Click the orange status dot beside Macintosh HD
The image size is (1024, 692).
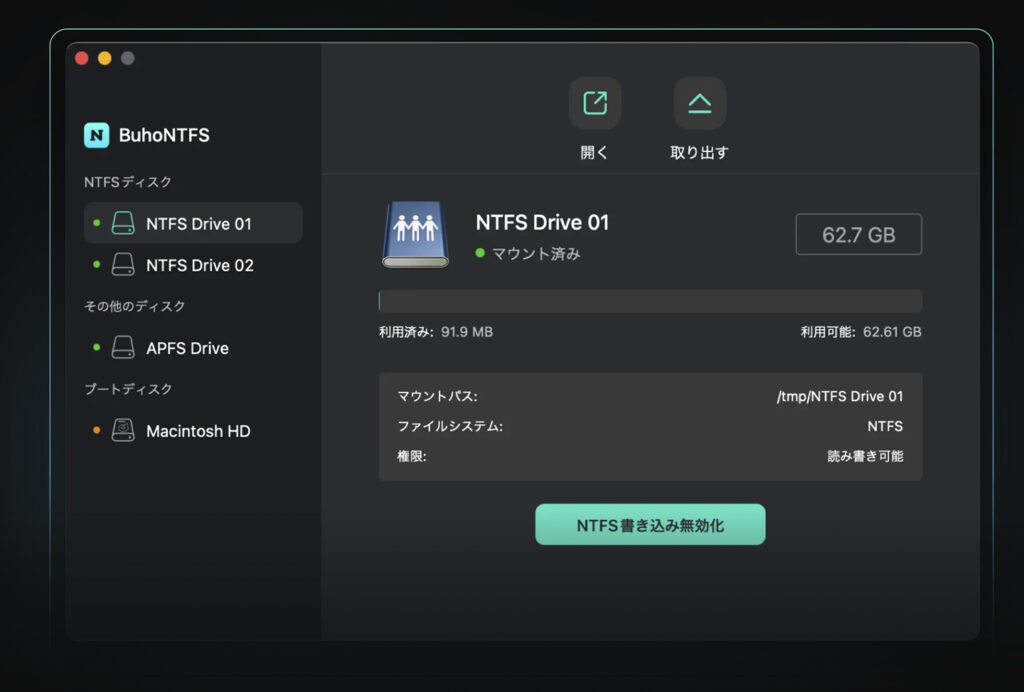[x=97, y=431]
